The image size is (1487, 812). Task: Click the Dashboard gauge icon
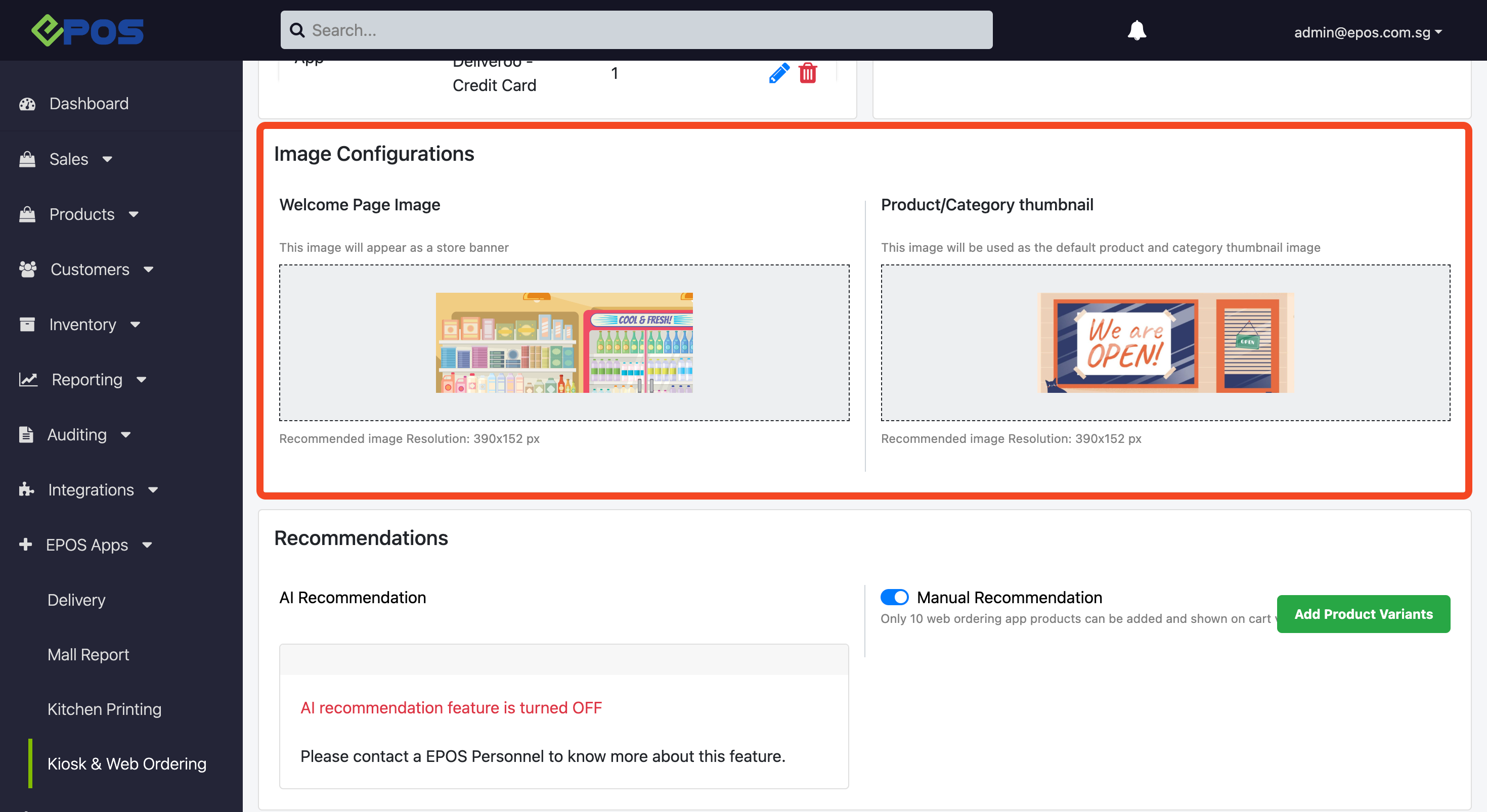point(27,104)
